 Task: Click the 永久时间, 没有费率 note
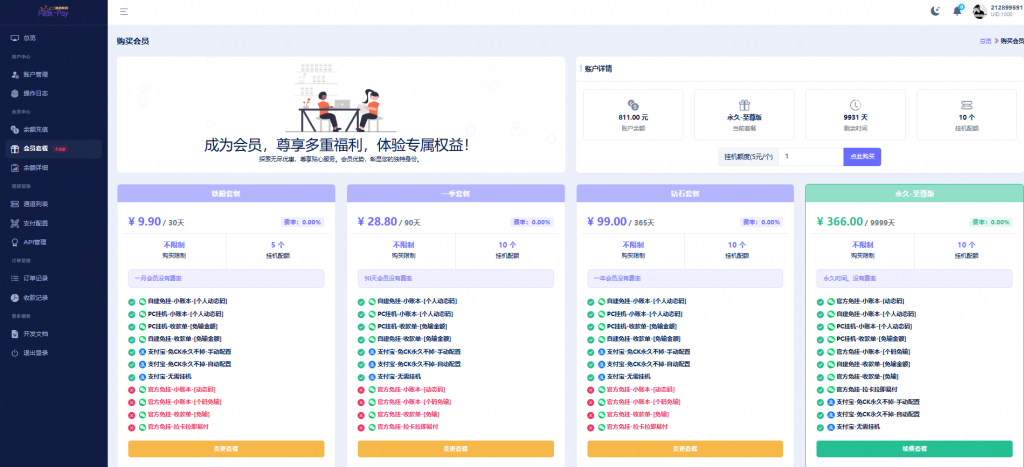click(914, 278)
